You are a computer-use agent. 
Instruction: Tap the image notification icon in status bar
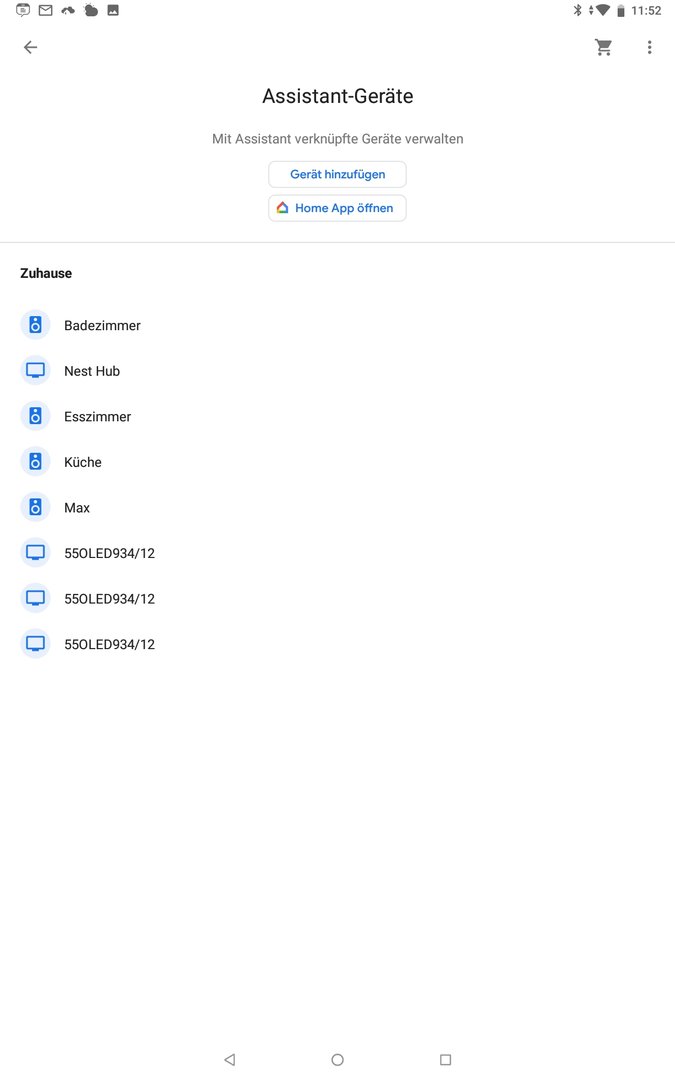(x=113, y=10)
